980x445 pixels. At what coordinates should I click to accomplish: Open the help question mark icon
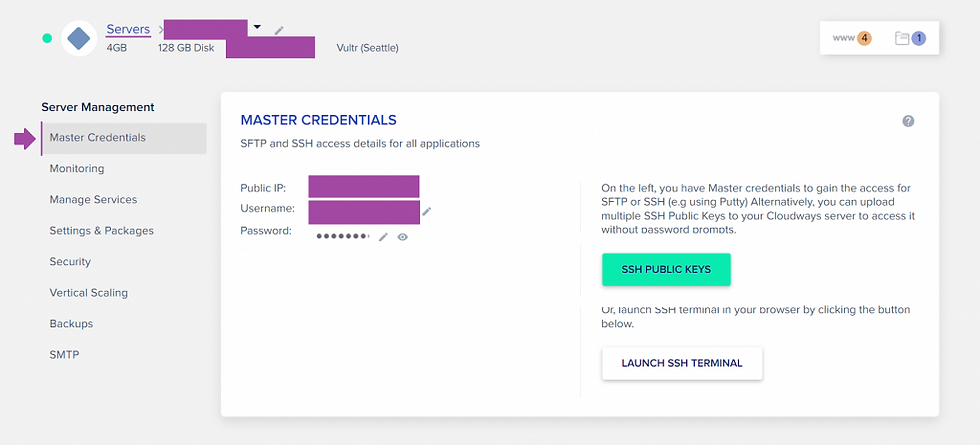(908, 121)
